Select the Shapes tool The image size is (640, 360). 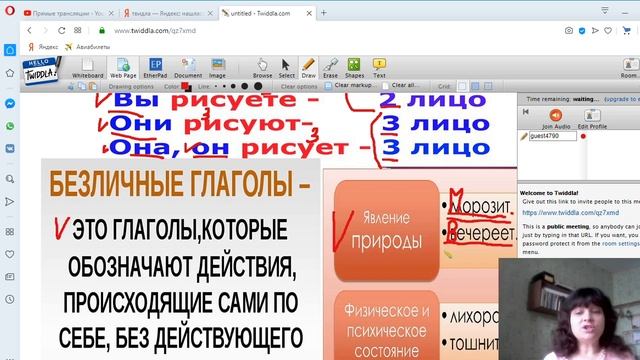354,68
